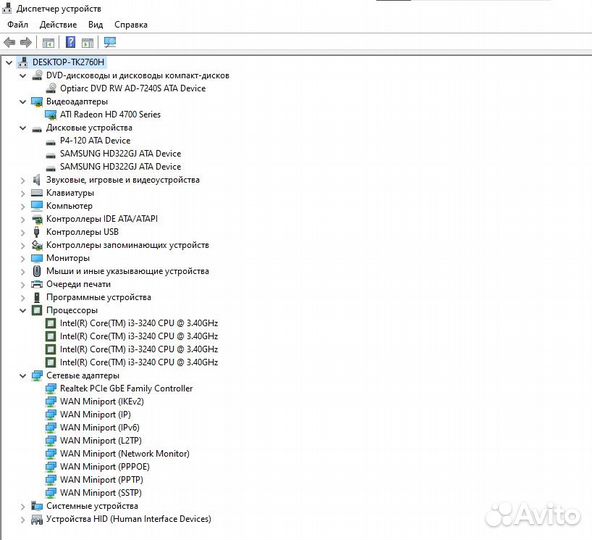Click the Системные устройства category icon
Viewport: 592px width, 540px height.
click(x=37, y=506)
